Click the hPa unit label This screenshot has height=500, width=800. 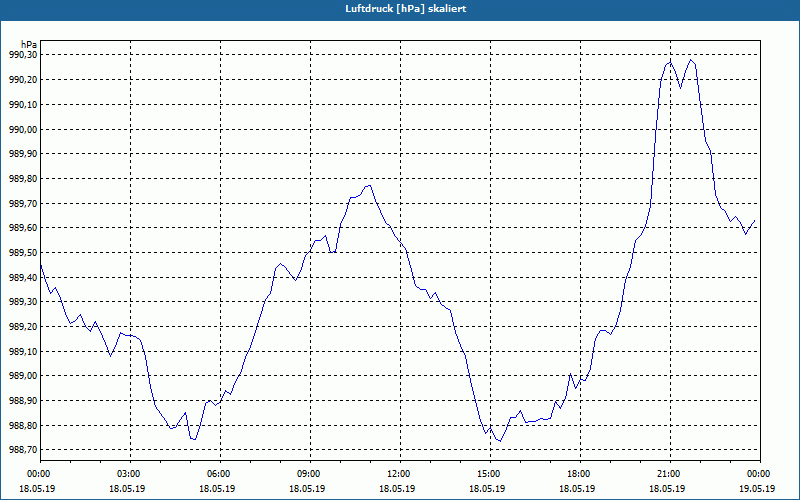(x=29, y=44)
